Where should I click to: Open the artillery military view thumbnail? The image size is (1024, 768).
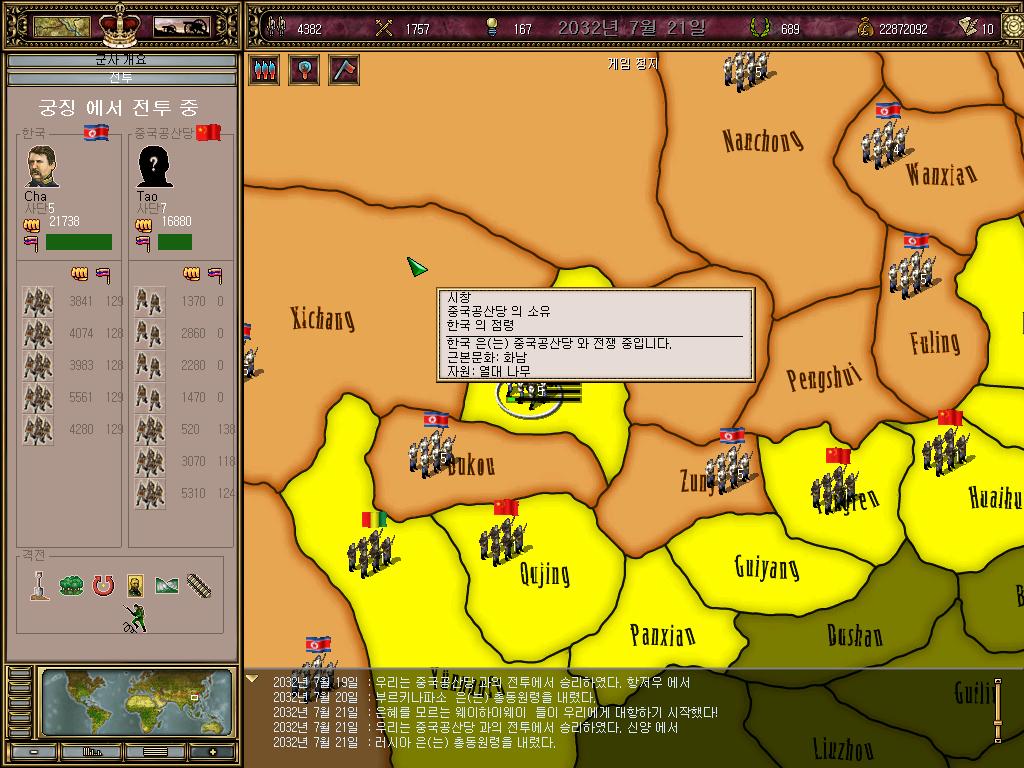pos(181,26)
